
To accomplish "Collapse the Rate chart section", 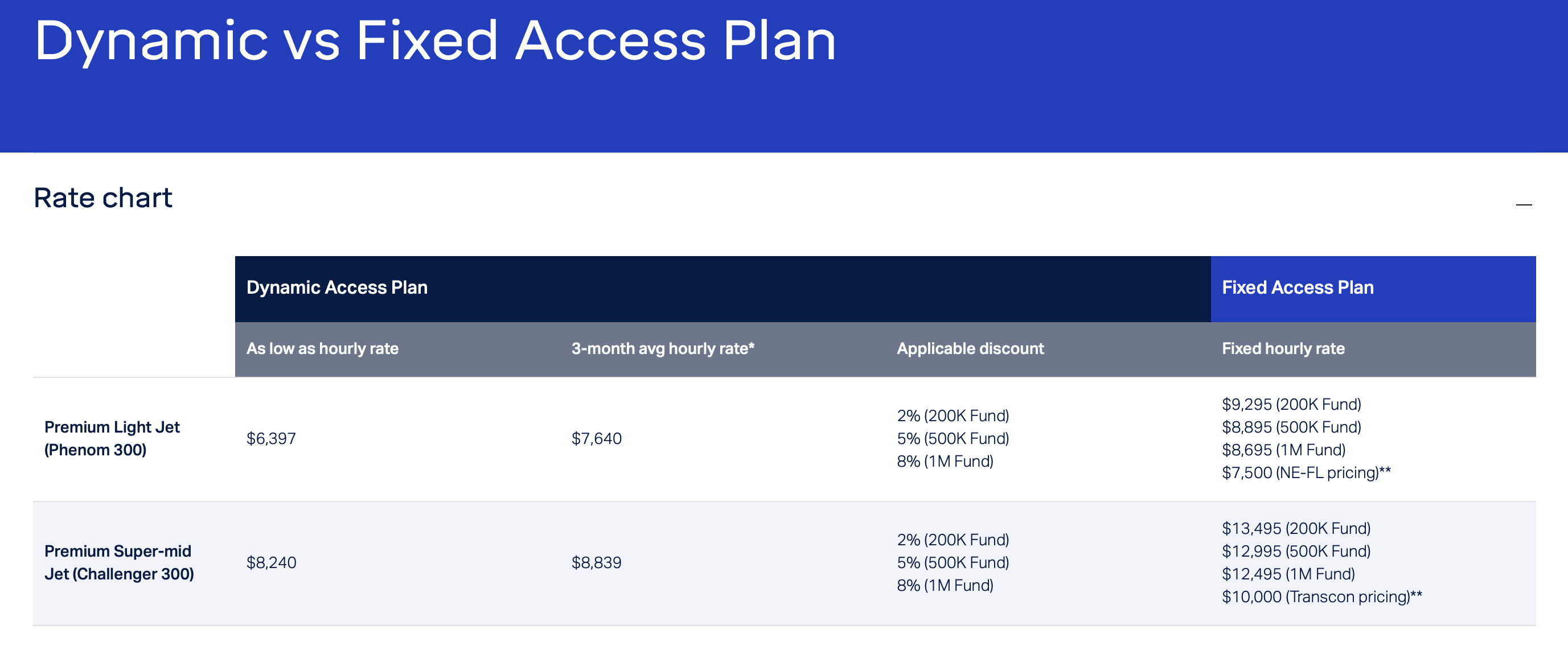I will click(x=1525, y=205).
